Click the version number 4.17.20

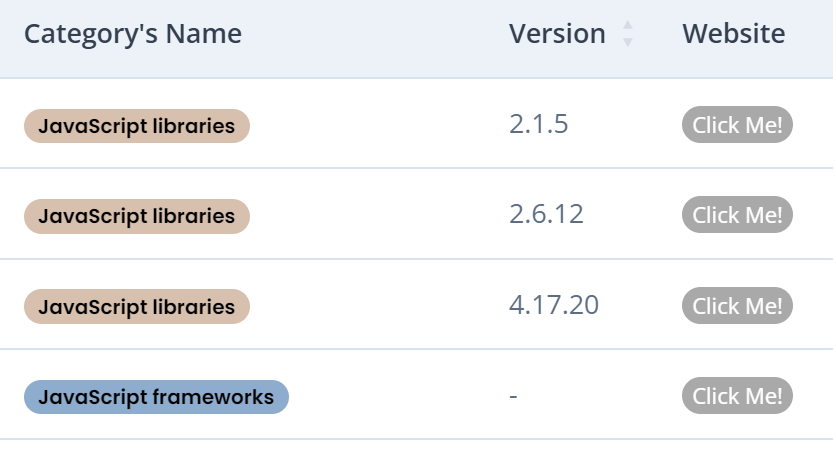coord(554,305)
